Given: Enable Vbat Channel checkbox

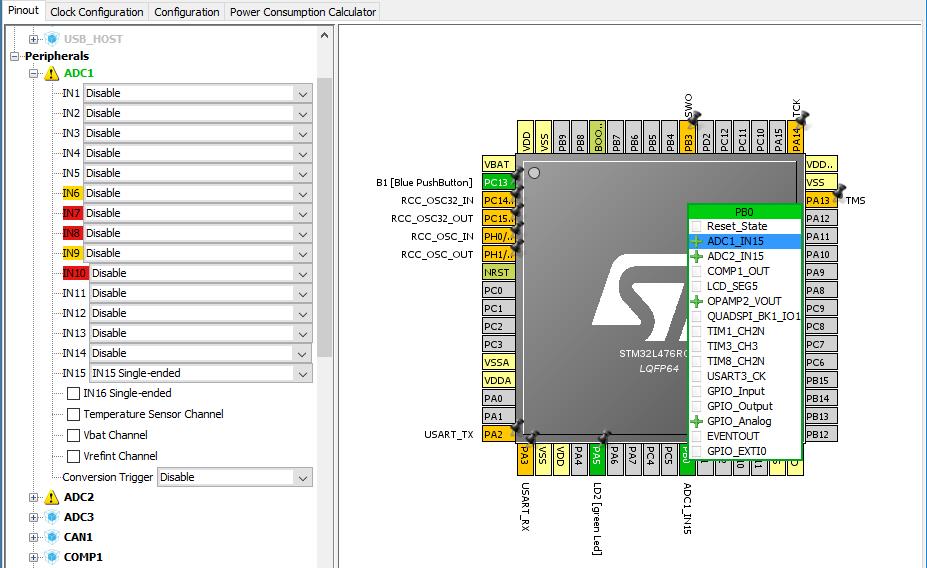Looking at the screenshot, I should 73,436.
